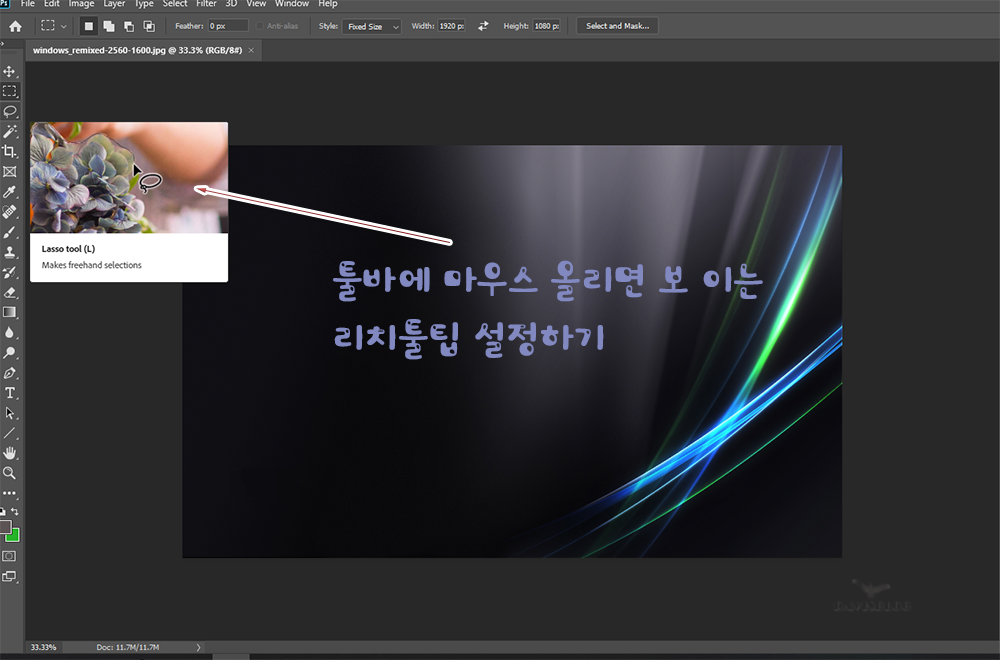Image resolution: width=1000 pixels, height=660 pixels.
Task: Choose New selection mode
Action: point(89,26)
